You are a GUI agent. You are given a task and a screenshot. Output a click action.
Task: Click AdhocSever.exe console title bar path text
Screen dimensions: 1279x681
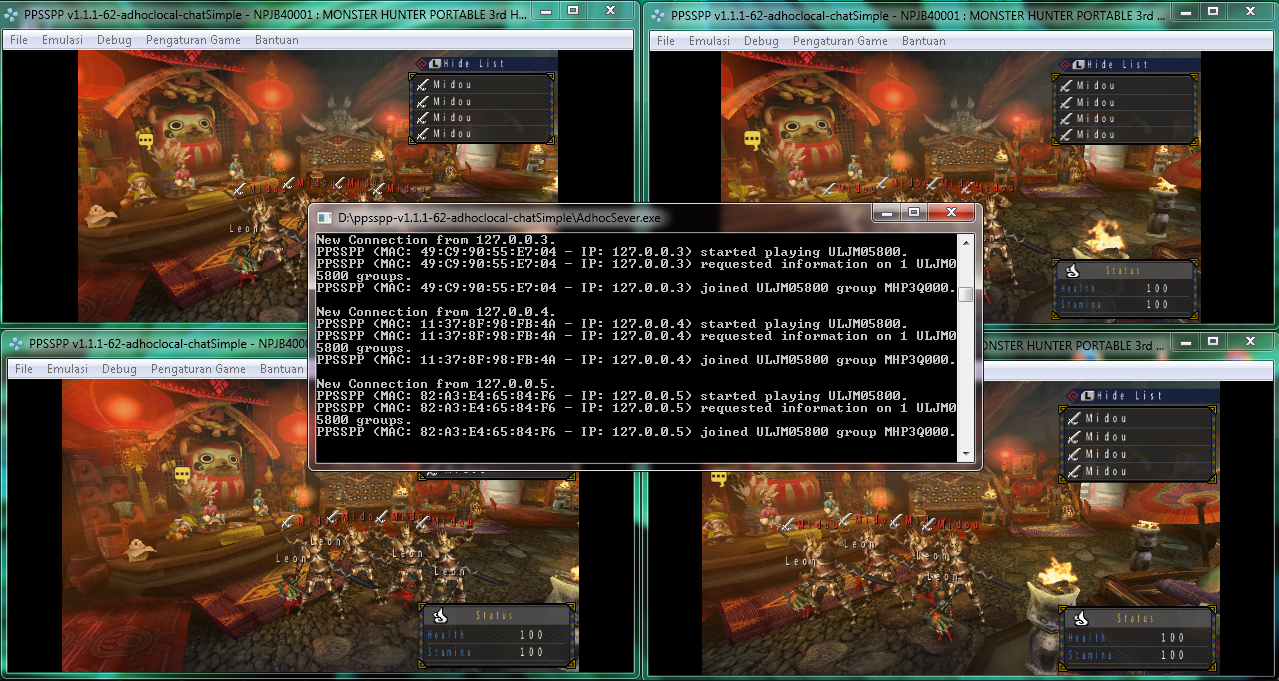(499, 217)
